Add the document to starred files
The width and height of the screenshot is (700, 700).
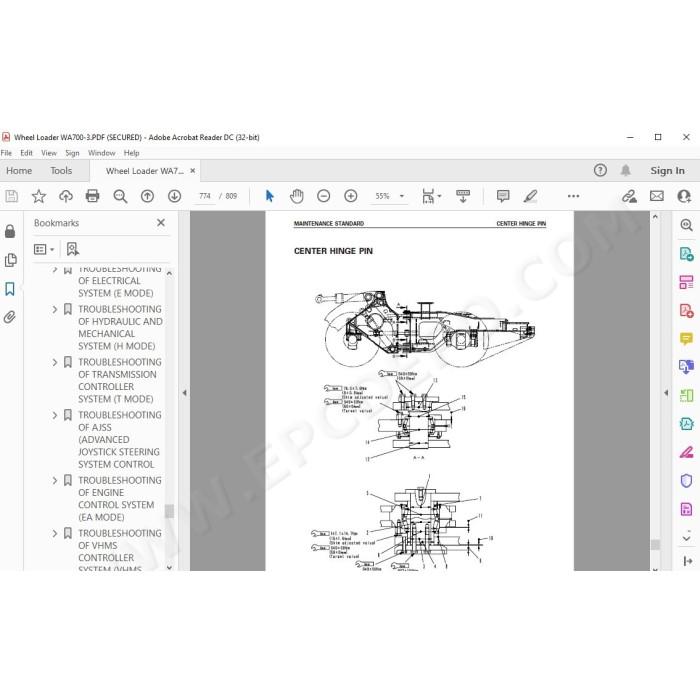tap(39, 196)
